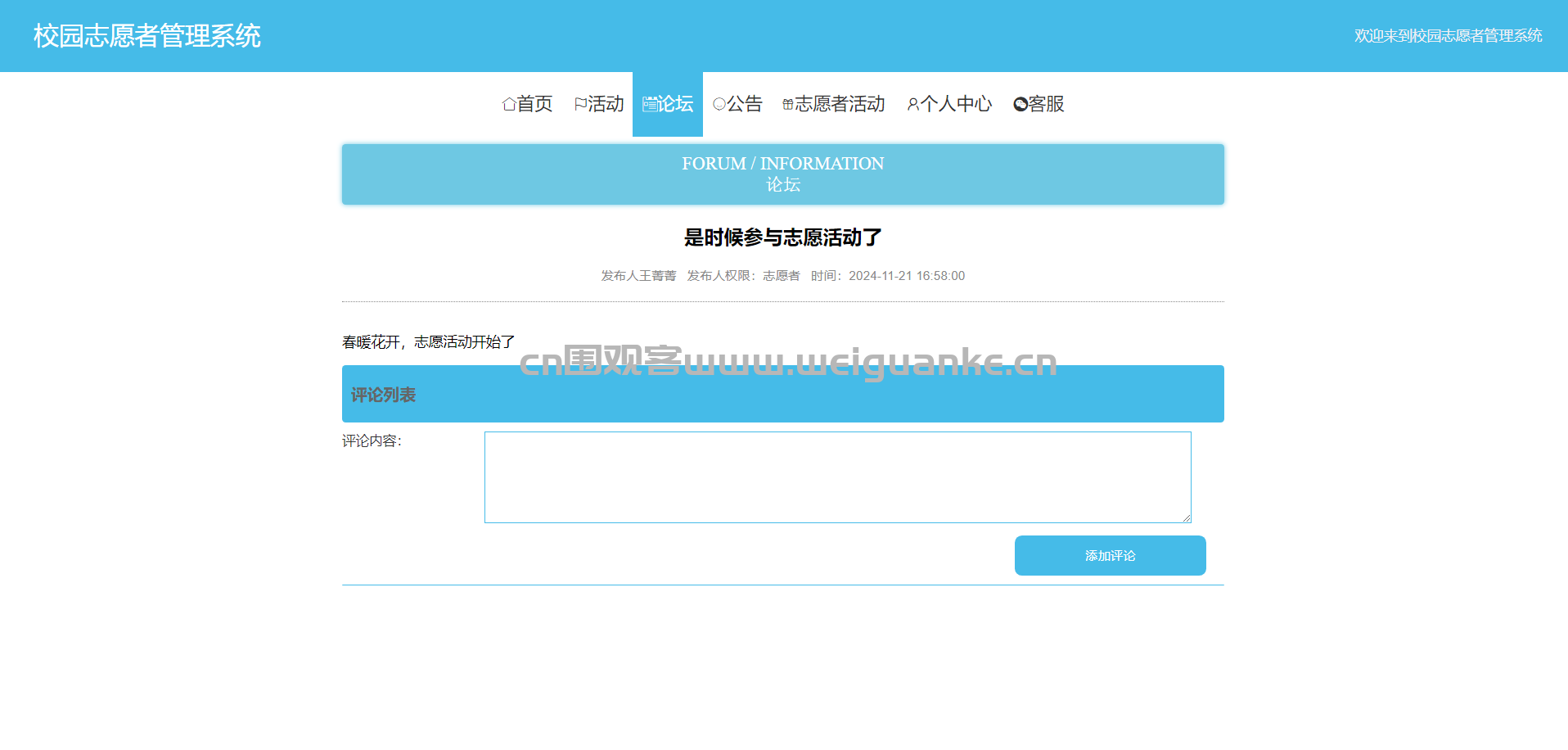
Task: Click the post body 春暖花开，志愿活动开始了
Action: (429, 342)
